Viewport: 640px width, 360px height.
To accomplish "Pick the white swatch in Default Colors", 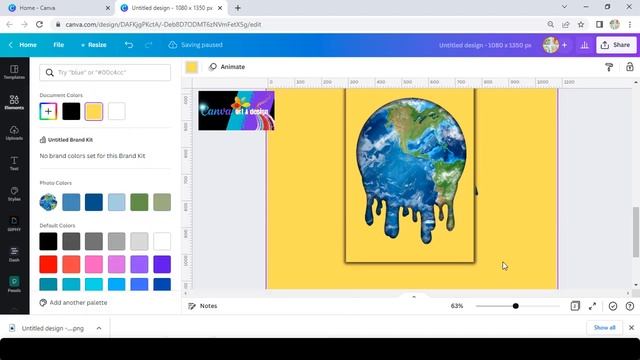I will pos(162,241).
